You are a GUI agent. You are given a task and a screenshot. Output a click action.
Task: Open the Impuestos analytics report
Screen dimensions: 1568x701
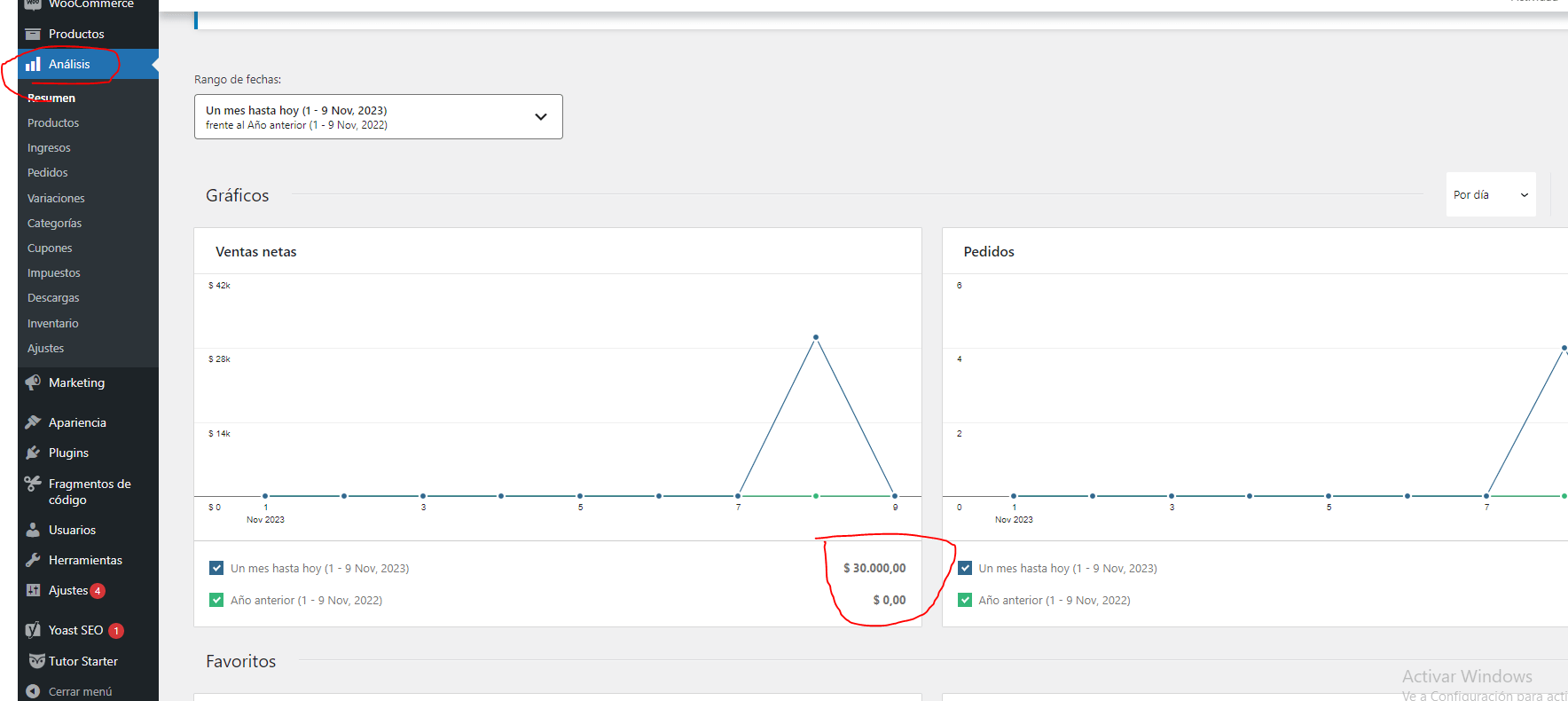click(x=54, y=272)
